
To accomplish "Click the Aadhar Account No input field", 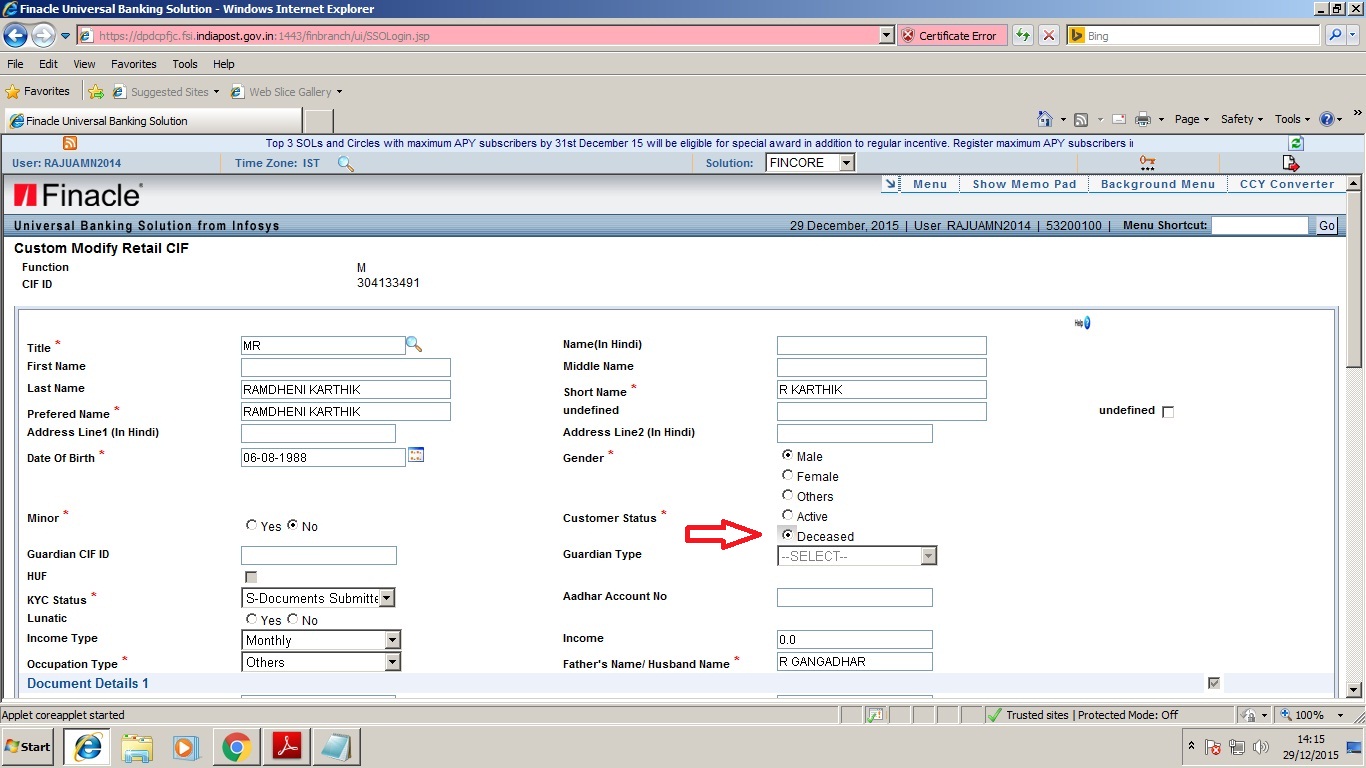I will (854, 597).
